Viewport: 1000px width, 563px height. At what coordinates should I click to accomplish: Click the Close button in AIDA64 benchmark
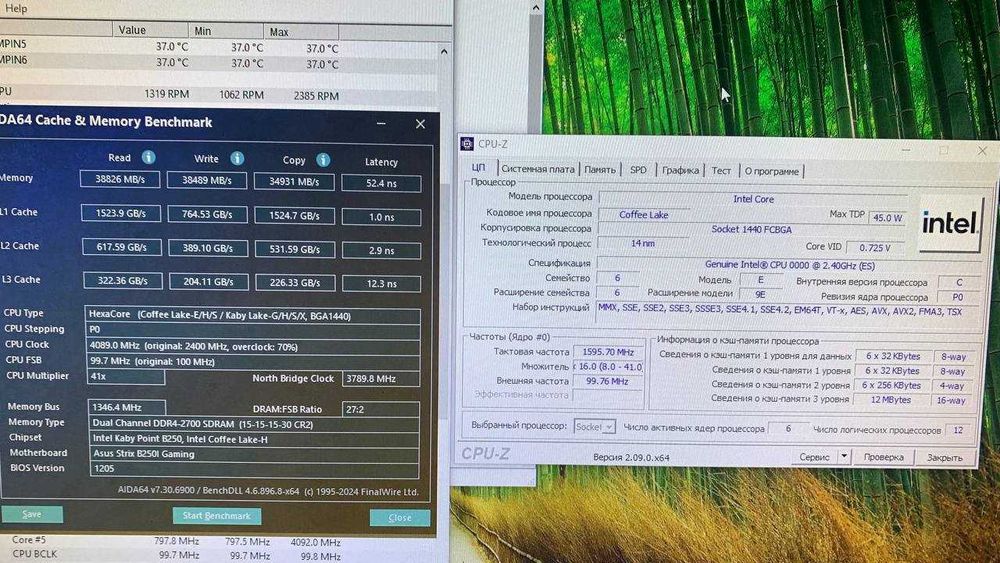[400, 518]
